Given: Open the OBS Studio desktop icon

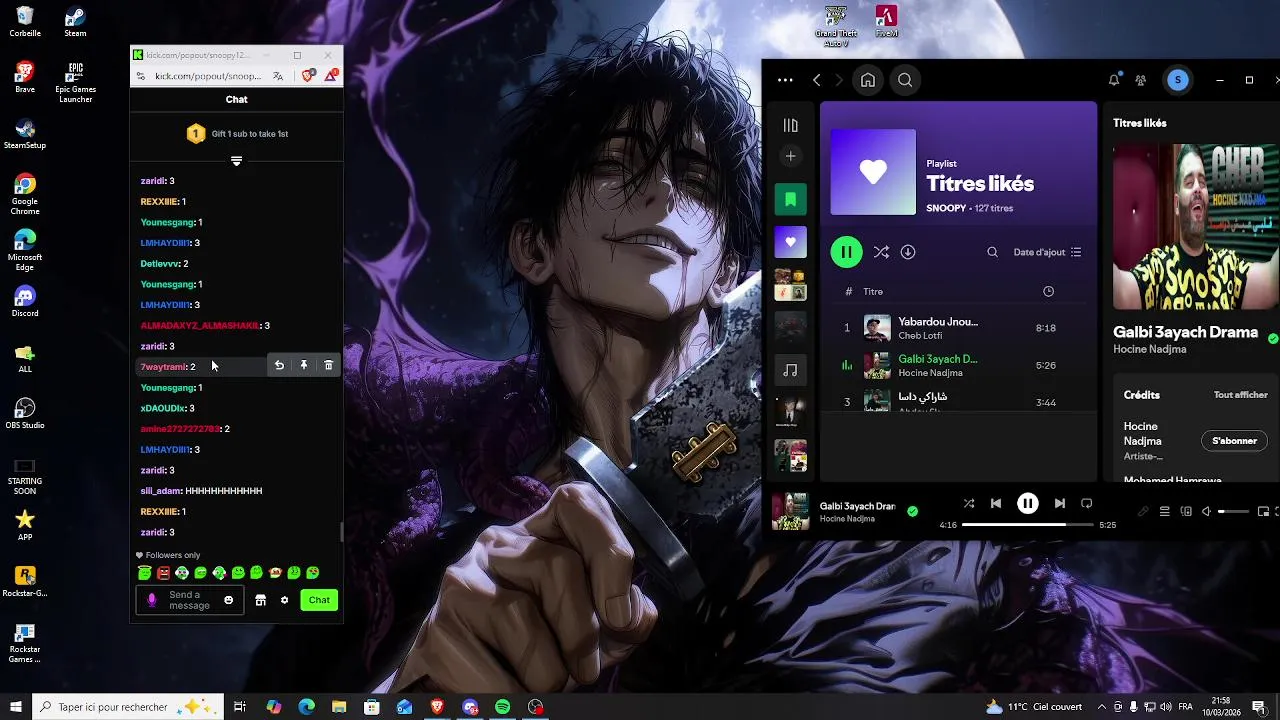Looking at the screenshot, I should [x=25, y=412].
